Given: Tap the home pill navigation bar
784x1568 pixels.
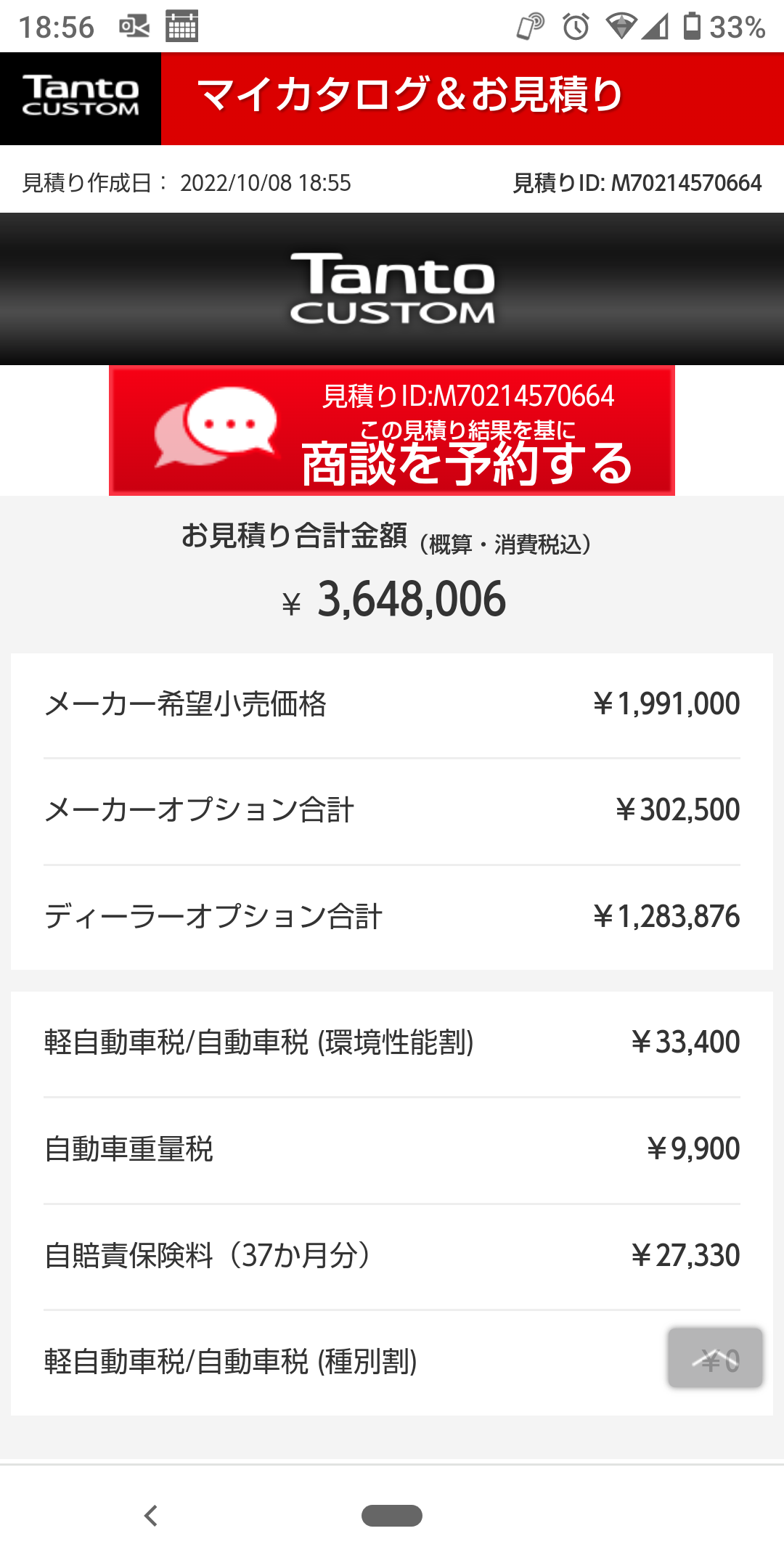Looking at the screenshot, I should (392, 1516).
